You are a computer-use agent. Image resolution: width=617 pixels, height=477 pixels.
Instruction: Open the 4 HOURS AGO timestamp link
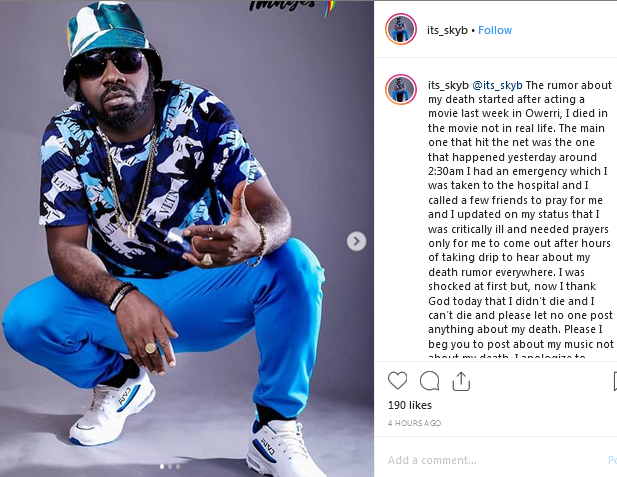tap(414, 423)
